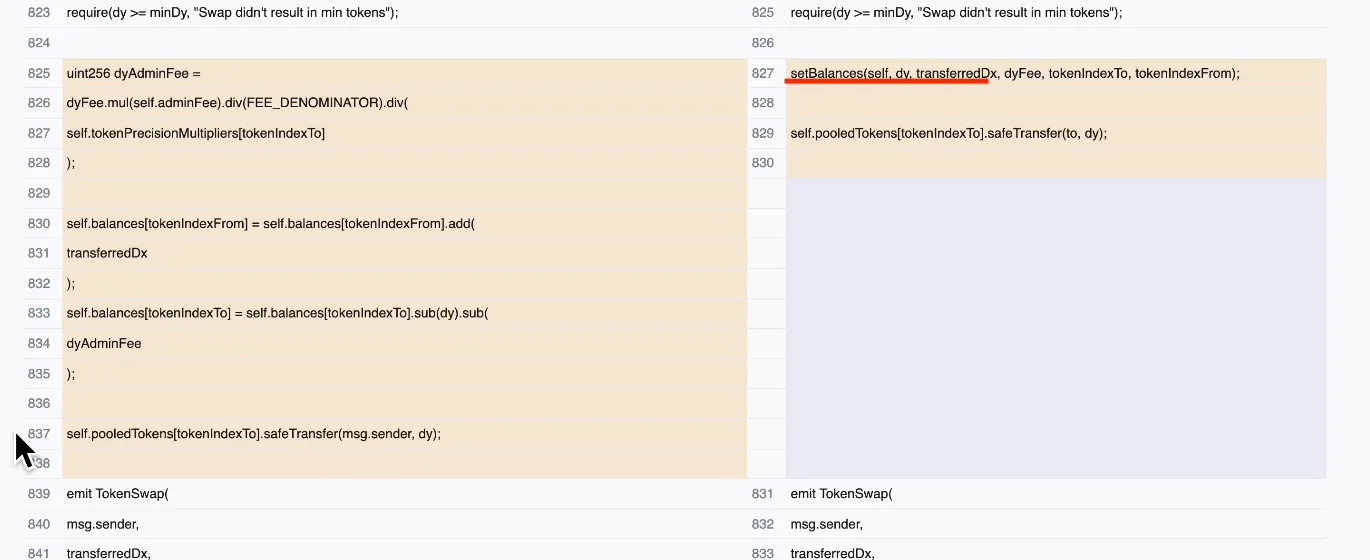Image resolution: width=1370 pixels, height=560 pixels.
Task: Click the safeTransfer(to, dy) line
Action: 949,133
